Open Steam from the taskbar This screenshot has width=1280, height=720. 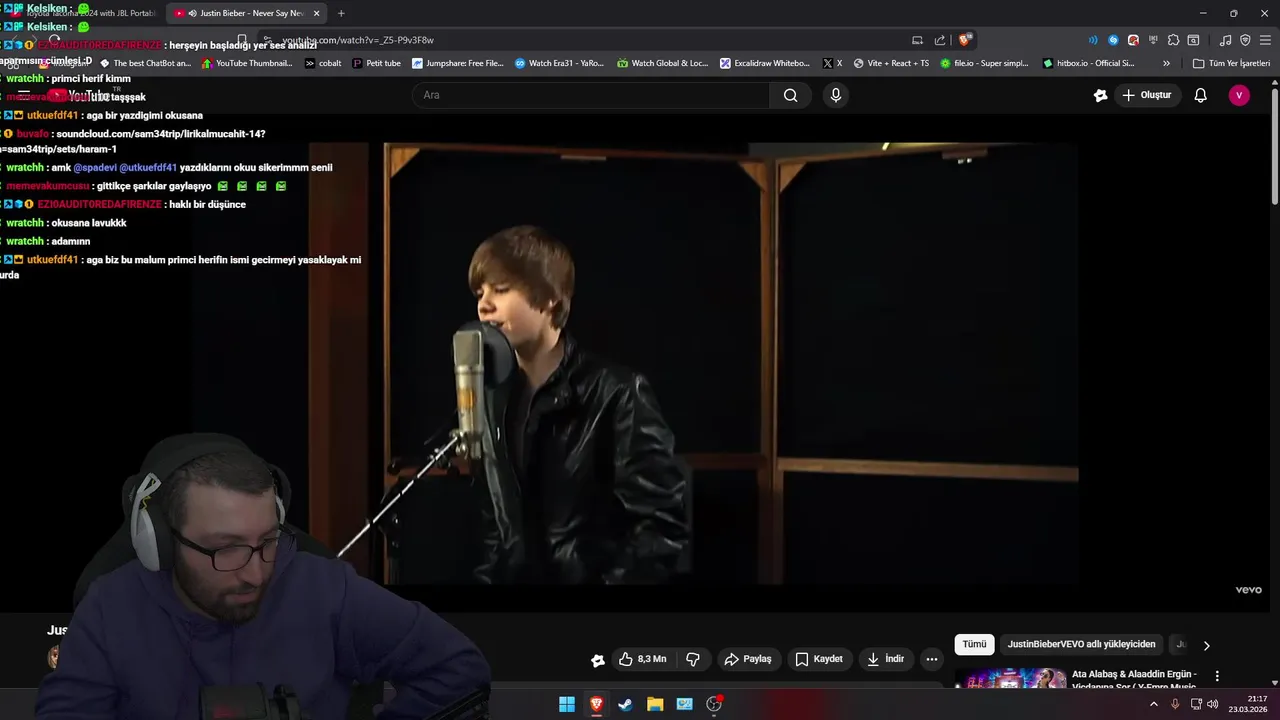[x=626, y=704]
